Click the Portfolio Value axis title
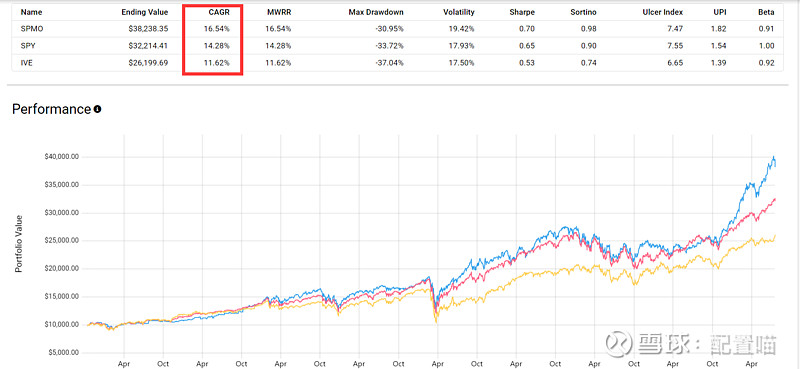 pyautogui.click(x=19, y=243)
